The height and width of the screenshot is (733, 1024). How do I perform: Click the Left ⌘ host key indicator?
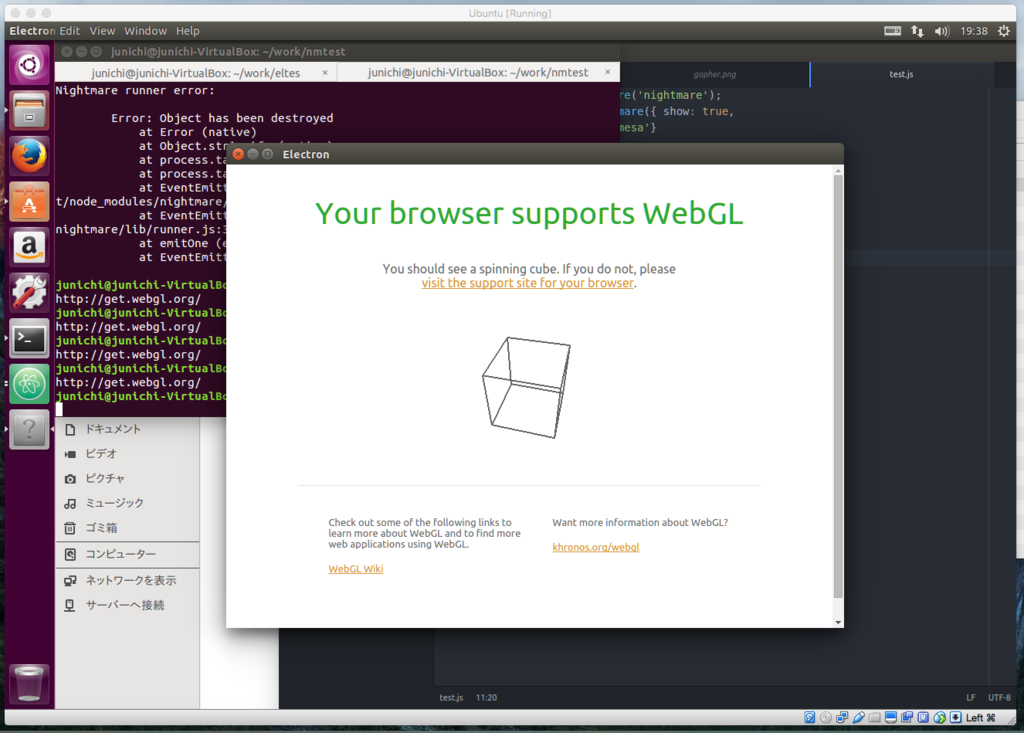[981, 717]
